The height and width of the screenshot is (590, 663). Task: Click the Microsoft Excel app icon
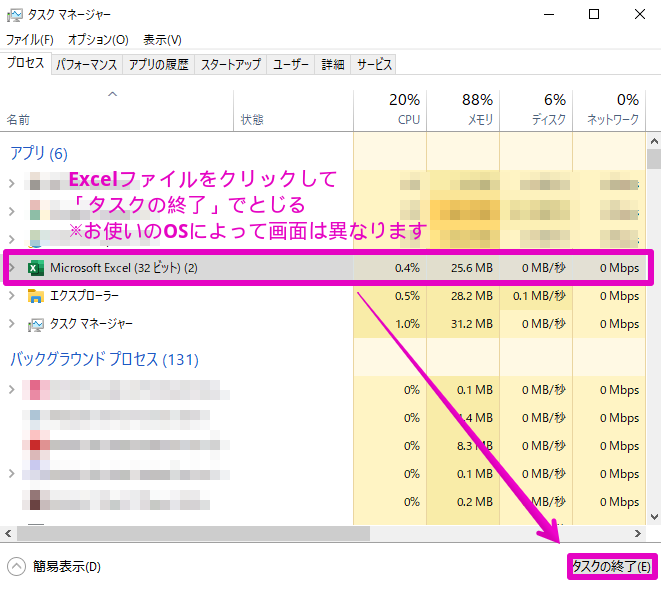point(36,268)
